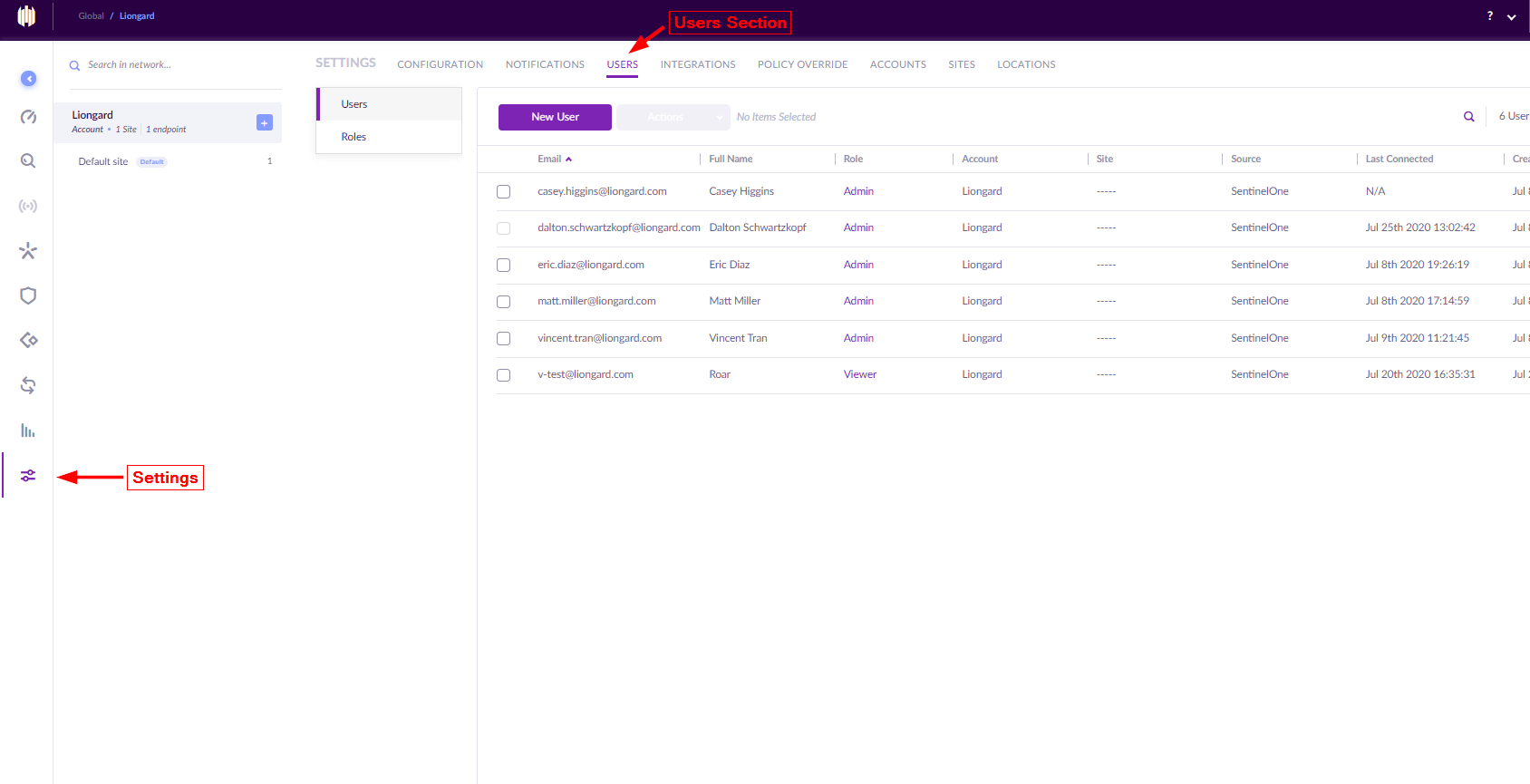Open the Visibility magnifier icon in sidebar
This screenshot has height=784, width=1530.
click(x=28, y=161)
